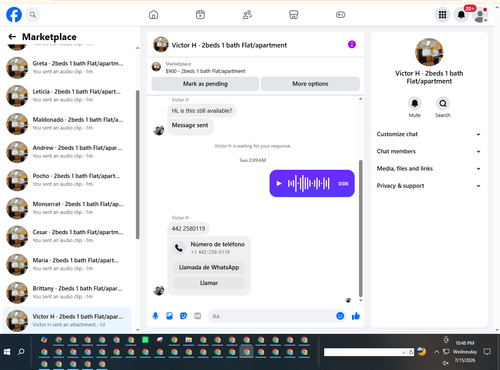500x370 pixels.
Task: Click the Marketplace listing thumbnail in header
Action: tap(156, 67)
